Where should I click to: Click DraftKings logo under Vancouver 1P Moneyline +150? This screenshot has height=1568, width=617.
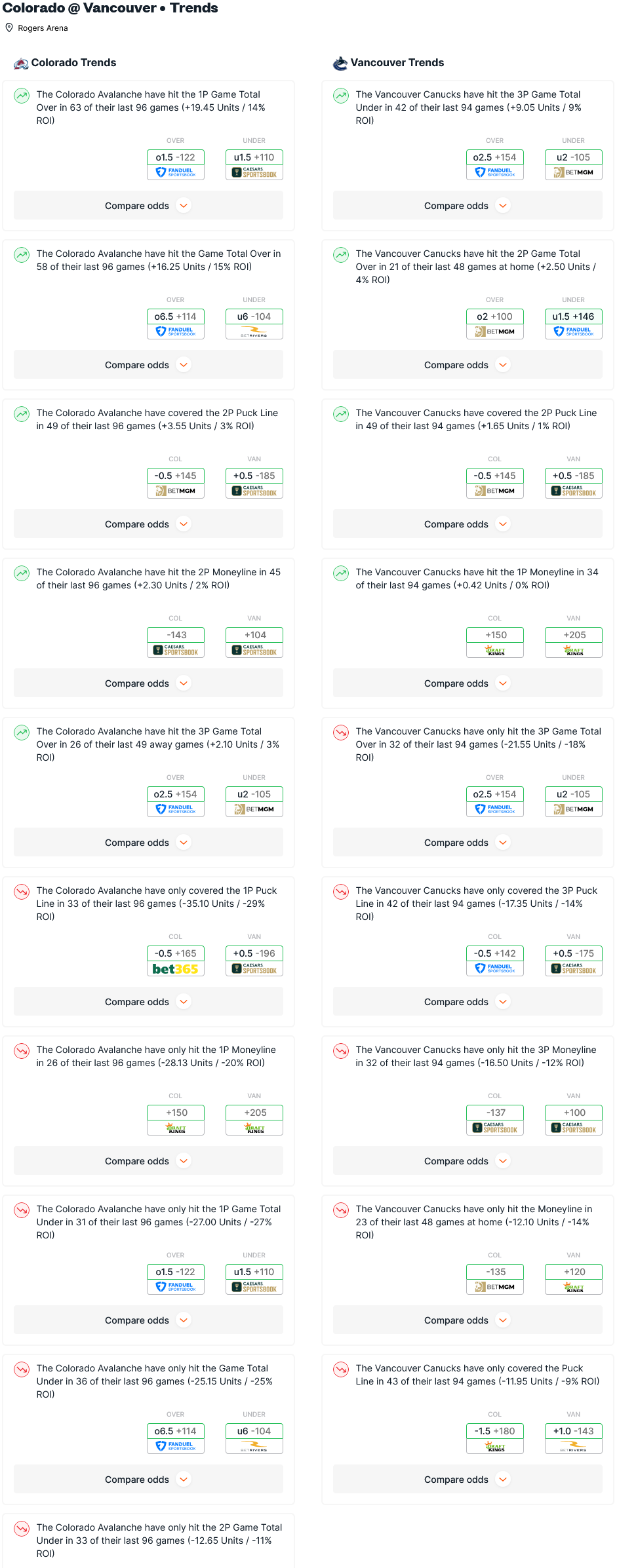495,650
